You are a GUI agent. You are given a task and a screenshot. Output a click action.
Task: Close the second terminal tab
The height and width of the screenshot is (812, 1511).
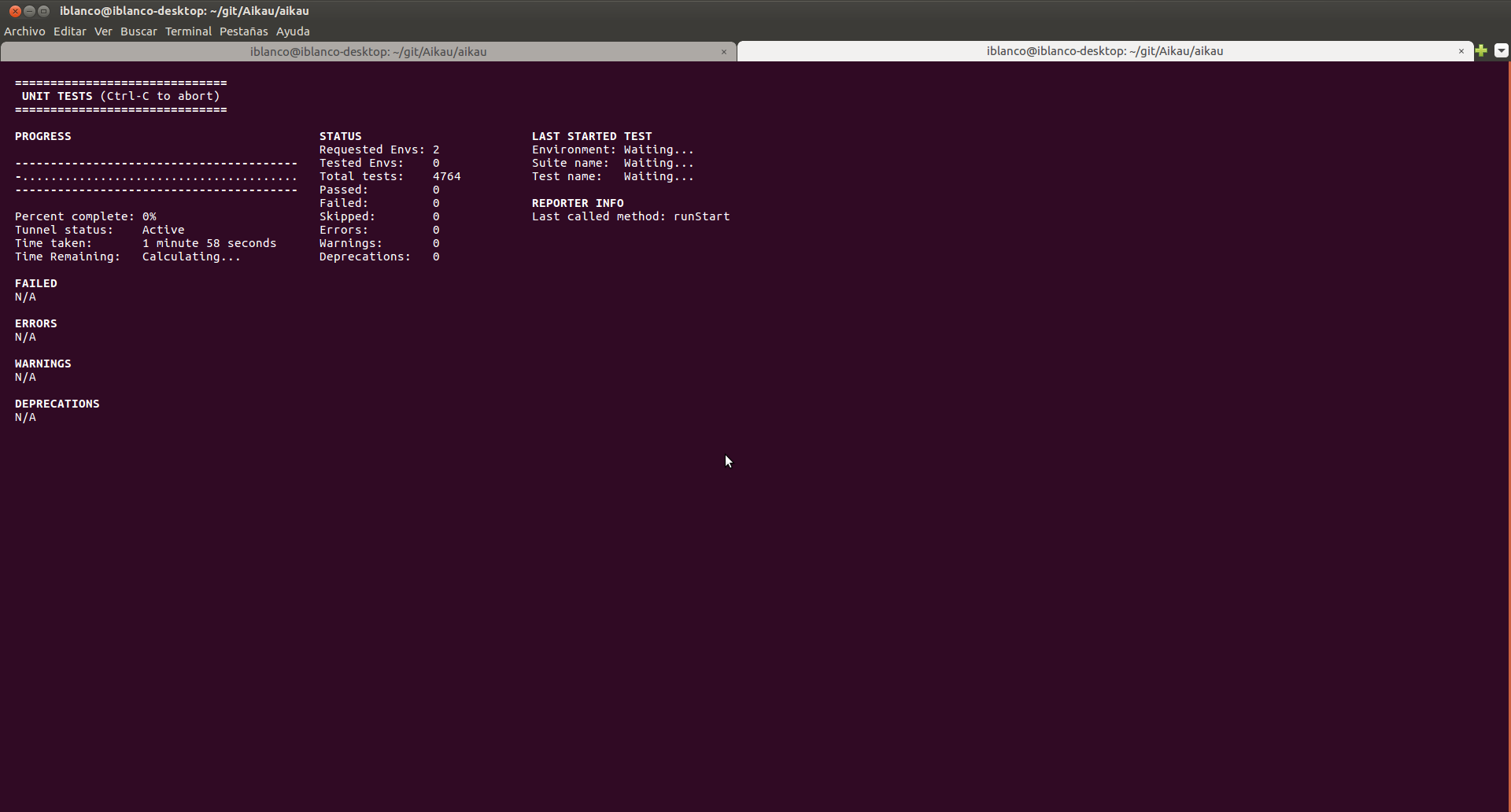click(1461, 51)
